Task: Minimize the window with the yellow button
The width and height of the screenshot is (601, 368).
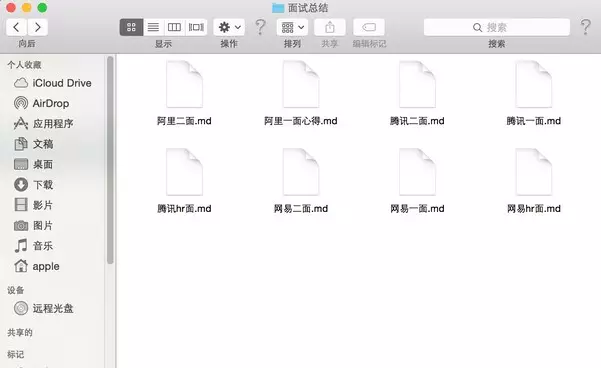Action: point(27,7)
